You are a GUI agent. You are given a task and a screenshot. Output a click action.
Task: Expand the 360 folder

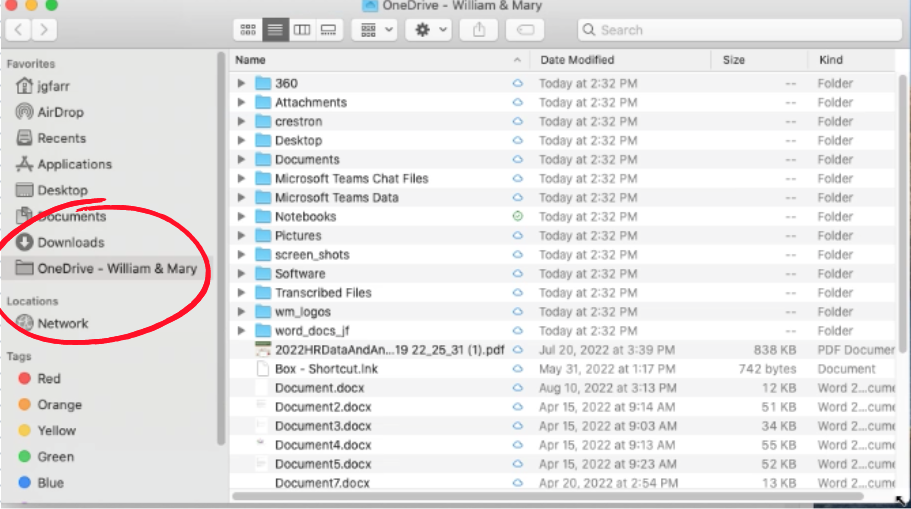coord(241,83)
